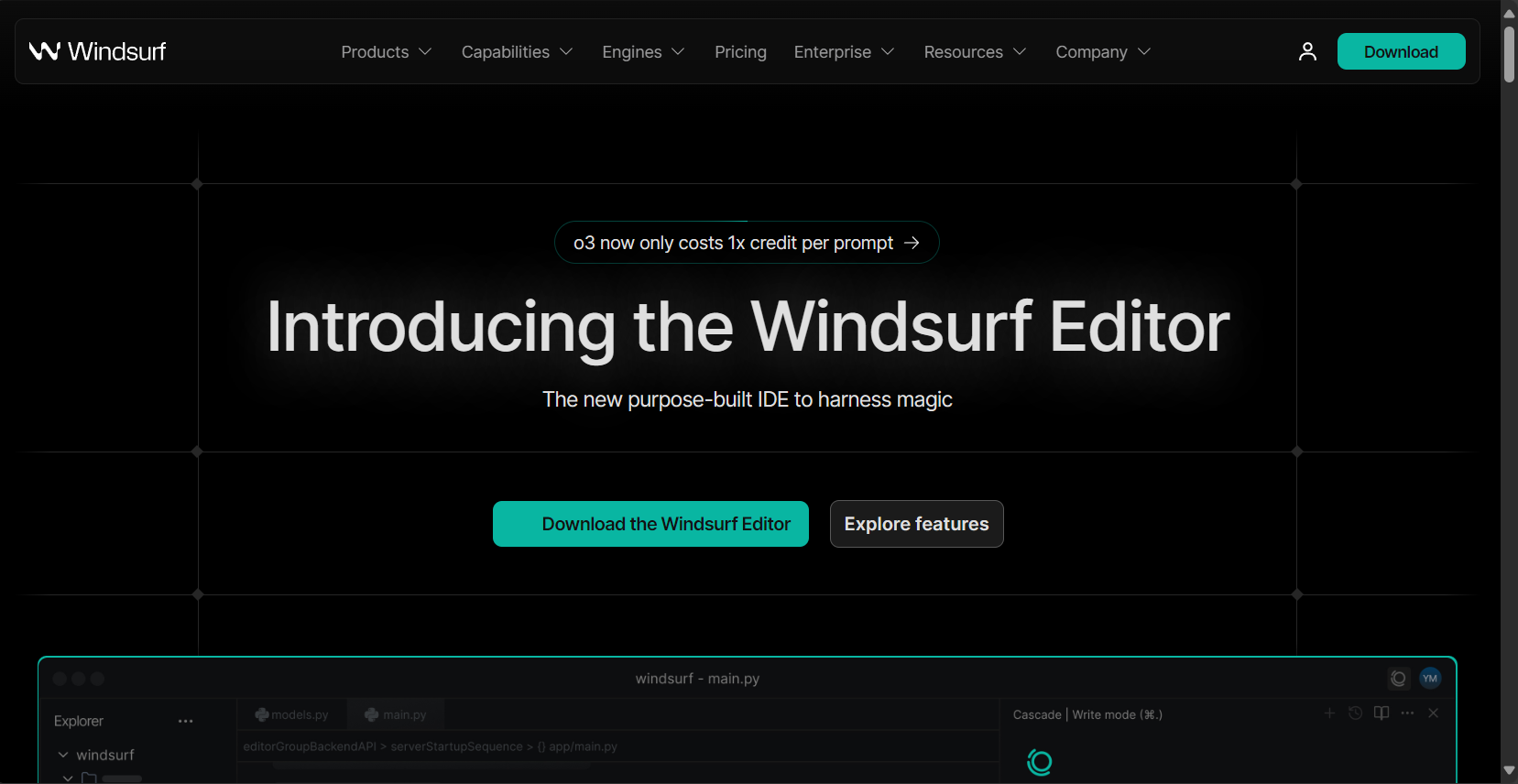
Task: Expand the Resources chevron
Action: coord(1020,52)
